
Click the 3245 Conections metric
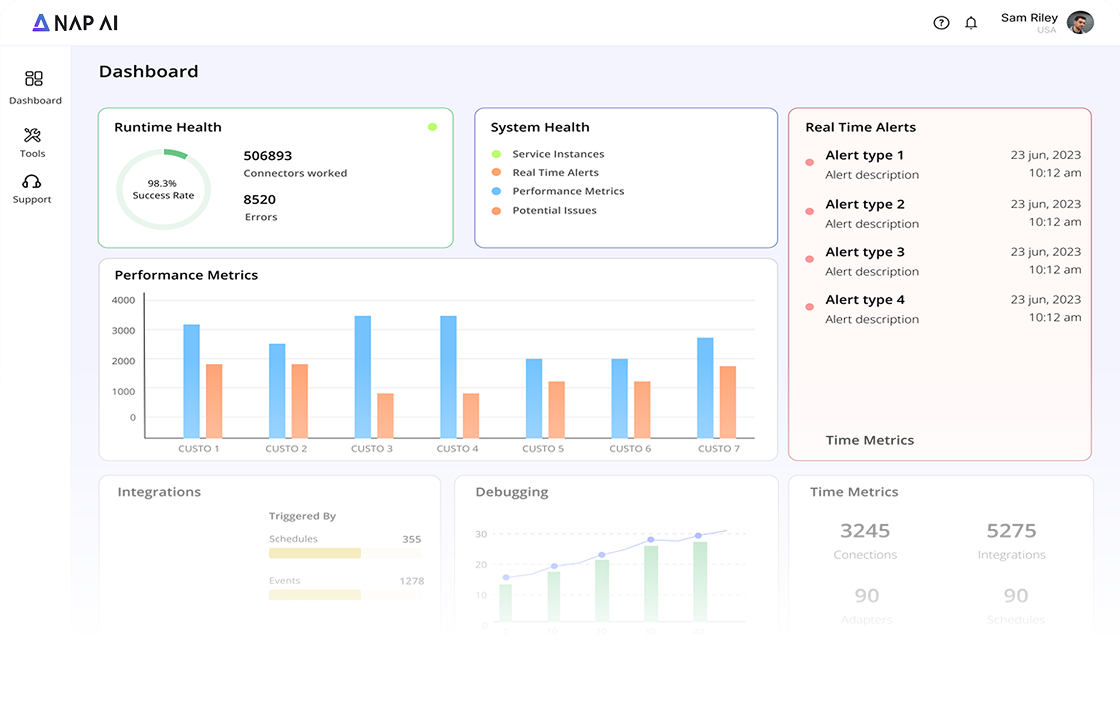[x=865, y=541]
